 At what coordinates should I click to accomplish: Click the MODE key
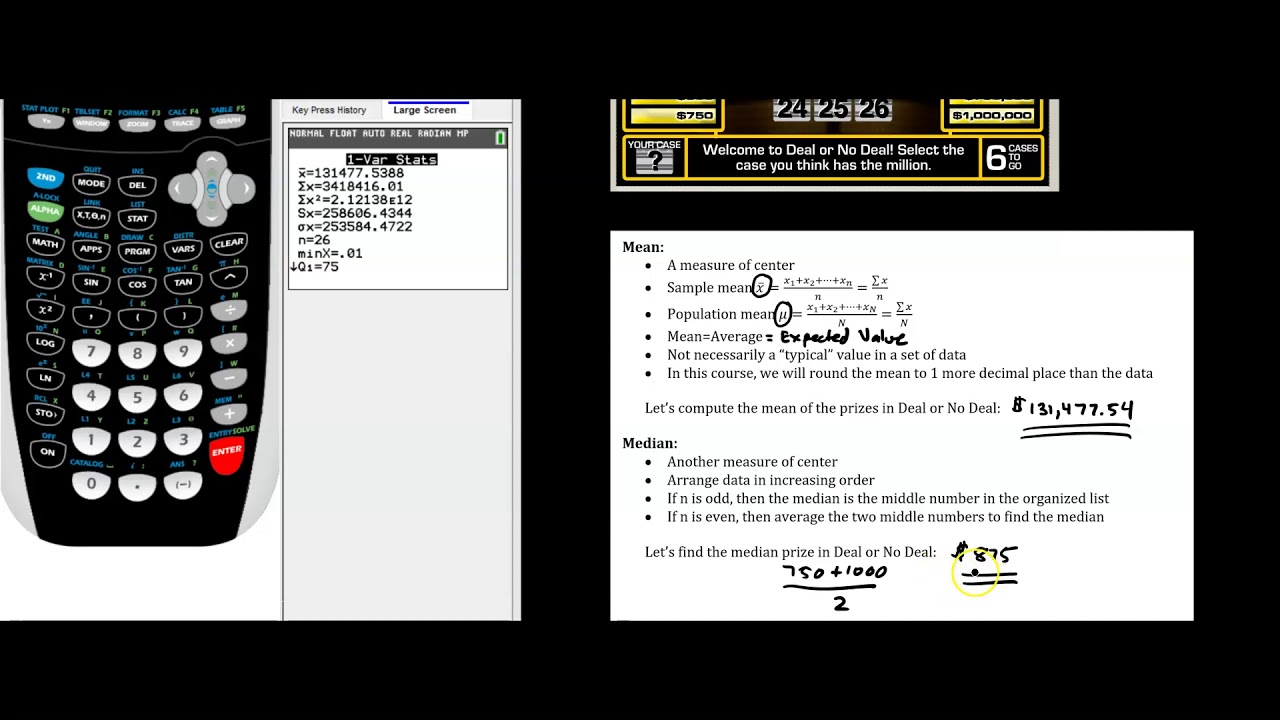tap(91, 184)
